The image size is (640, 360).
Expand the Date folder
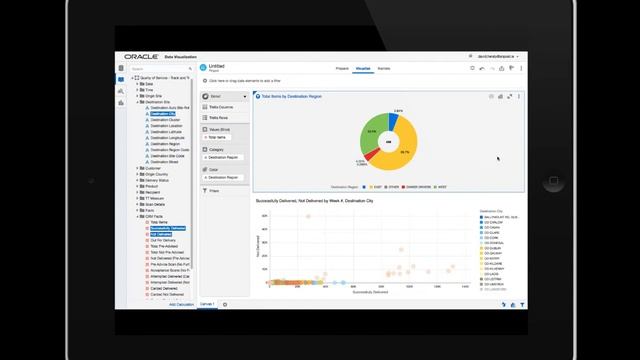(138, 84)
